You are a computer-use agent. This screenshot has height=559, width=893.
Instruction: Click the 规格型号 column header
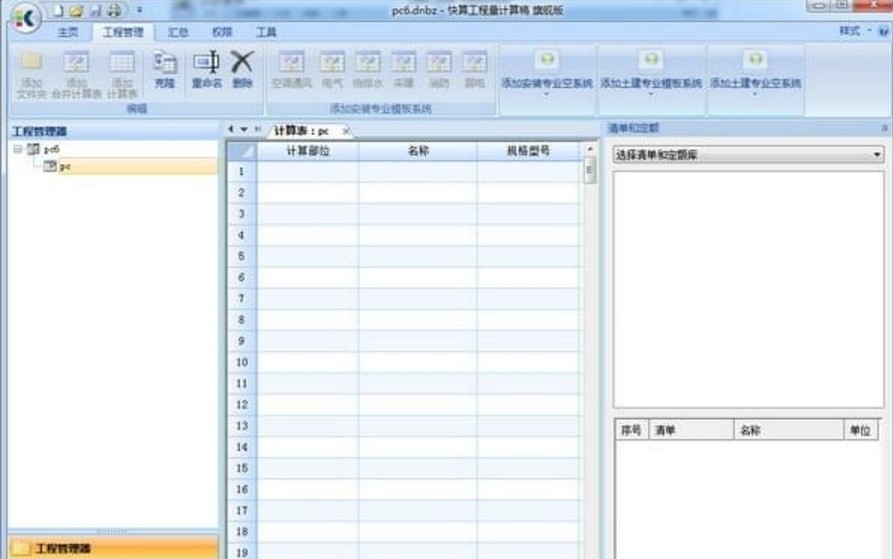(528, 151)
